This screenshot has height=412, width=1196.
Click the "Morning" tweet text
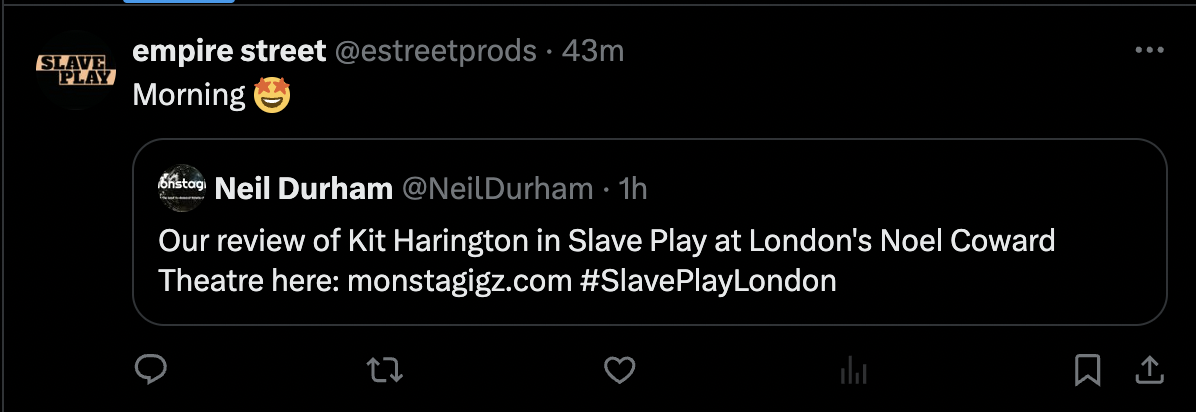[x=189, y=95]
